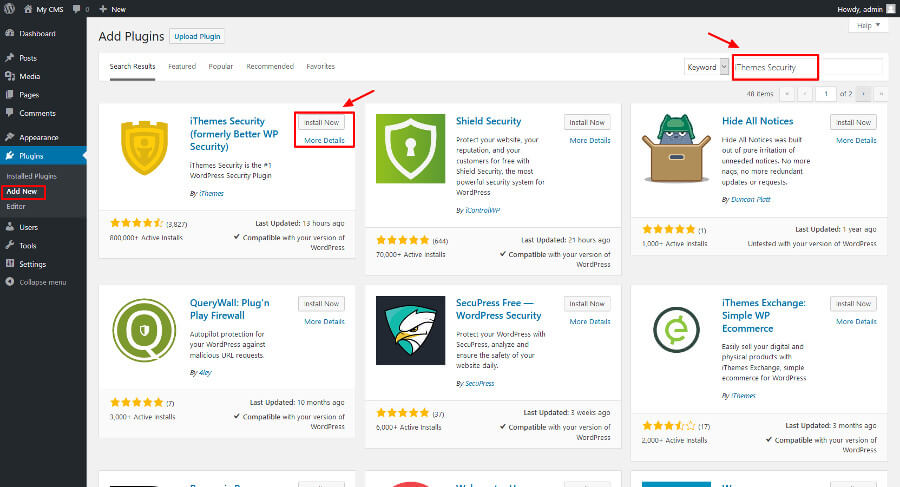This screenshot has width=900, height=487.
Task: Click the Shield Security plugin icon
Action: click(410, 149)
